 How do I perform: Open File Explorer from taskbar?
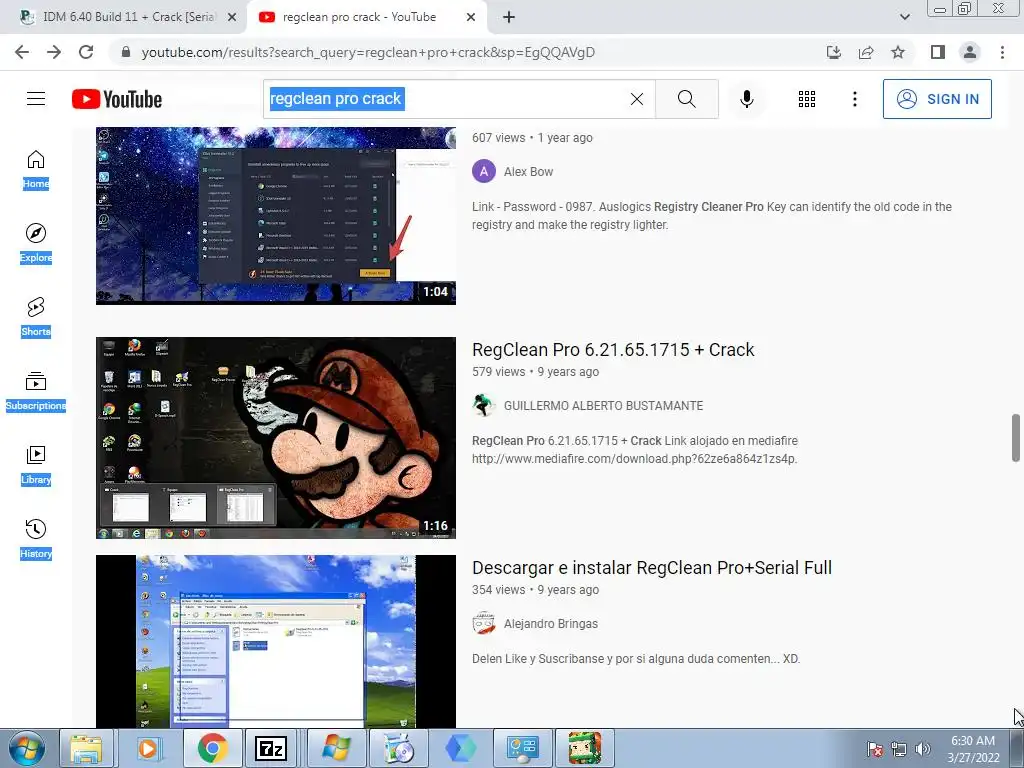[x=86, y=748]
